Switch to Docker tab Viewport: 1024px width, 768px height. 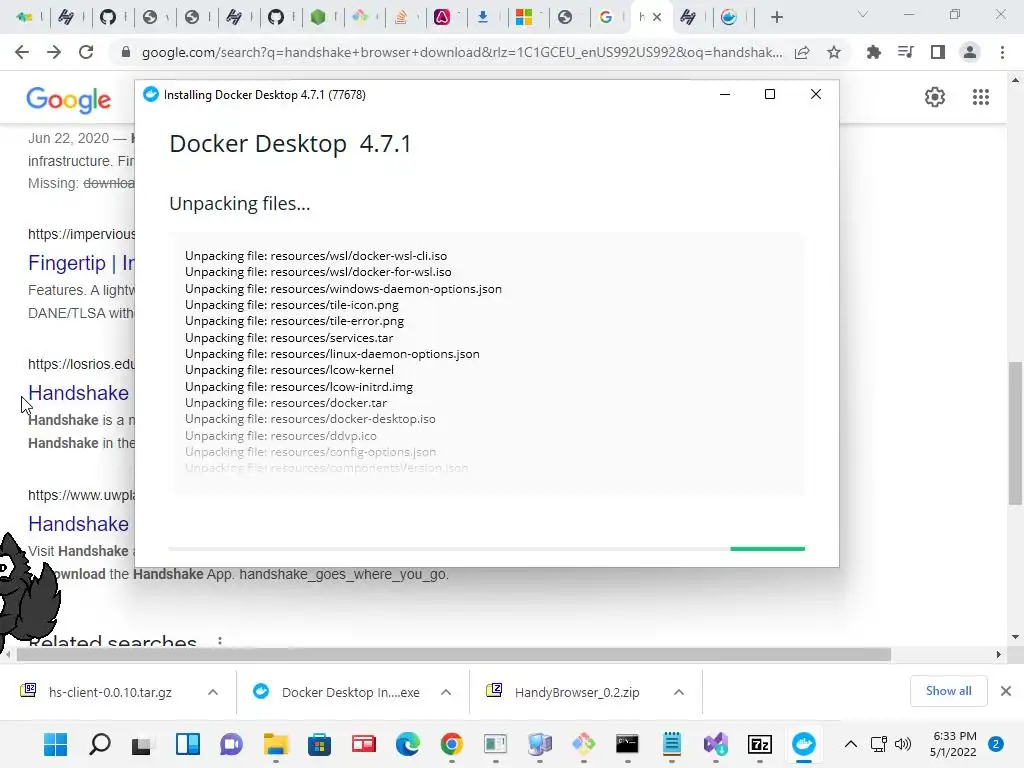pyautogui.click(x=729, y=18)
